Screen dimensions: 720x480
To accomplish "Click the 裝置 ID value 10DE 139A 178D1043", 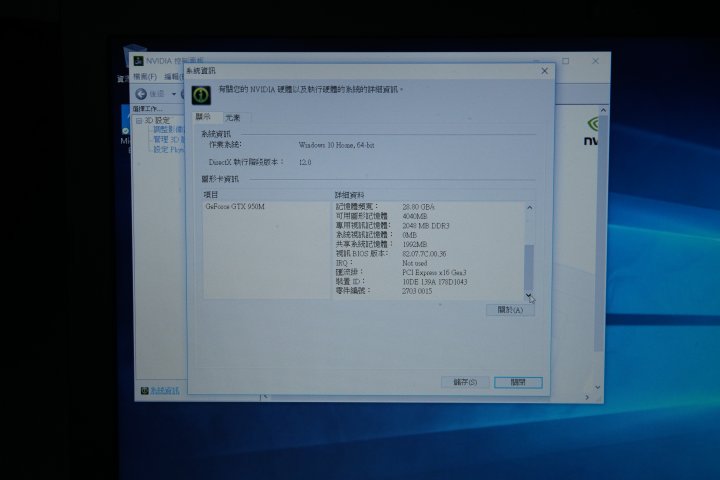I will (x=434, y=282).
